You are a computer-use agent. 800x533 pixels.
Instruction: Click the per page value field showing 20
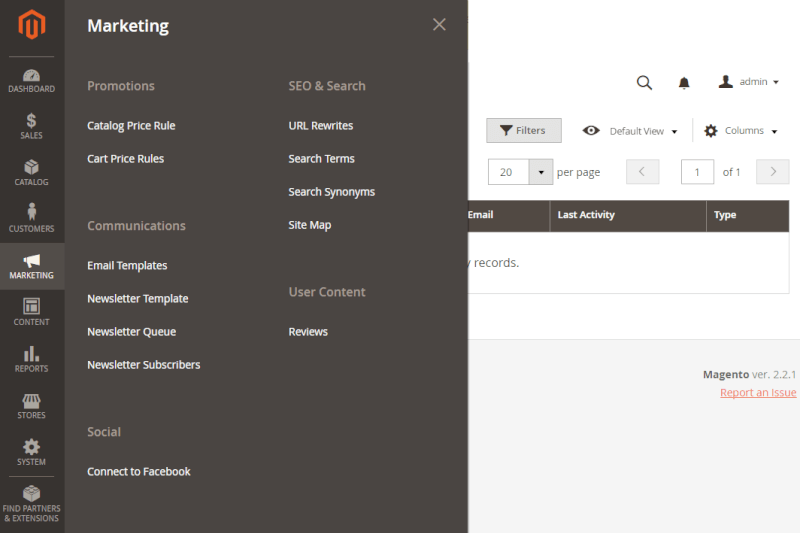[508, 172]
